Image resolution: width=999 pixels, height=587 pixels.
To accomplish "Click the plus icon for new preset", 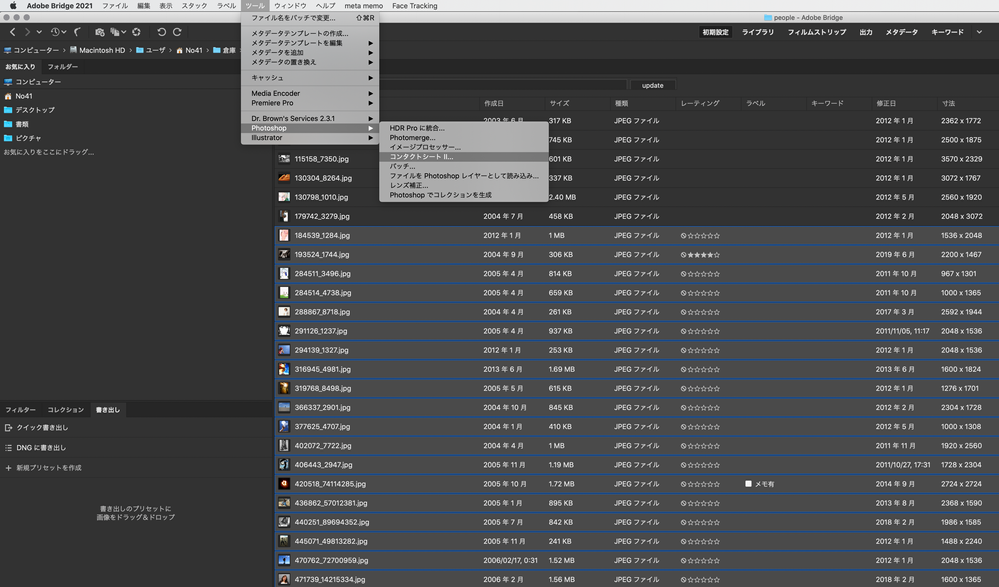I will (8, 468).
